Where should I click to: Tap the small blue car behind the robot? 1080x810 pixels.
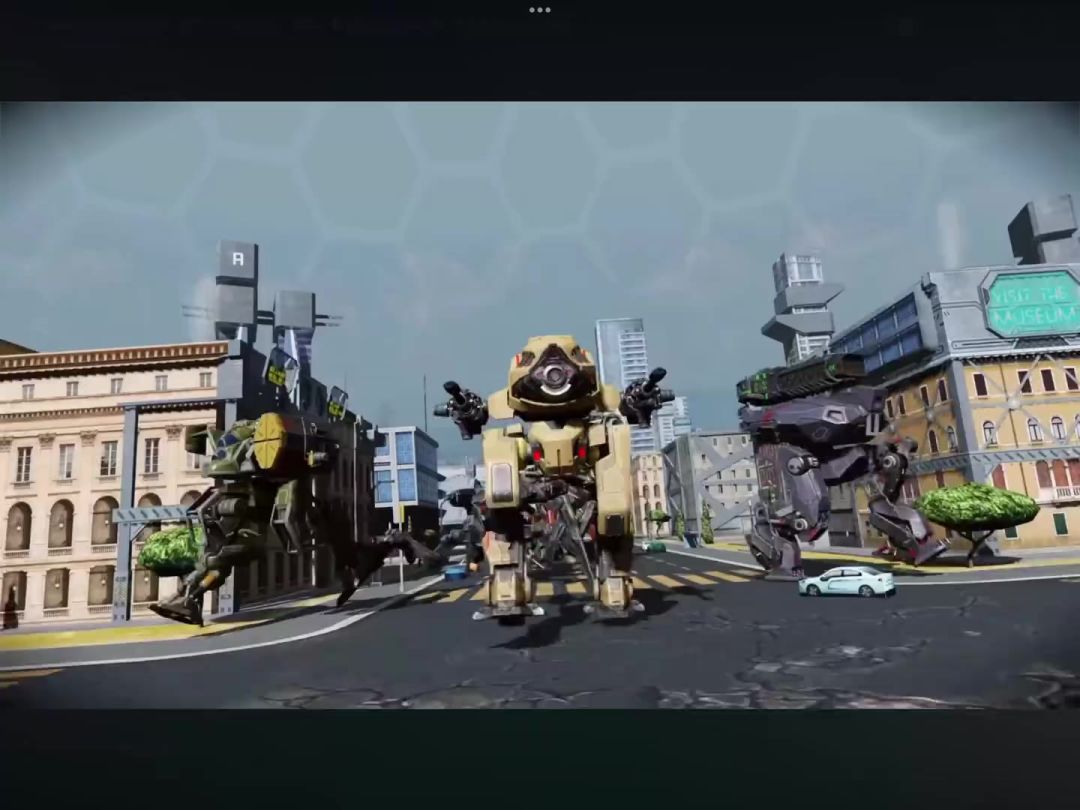tap(455, 572)
